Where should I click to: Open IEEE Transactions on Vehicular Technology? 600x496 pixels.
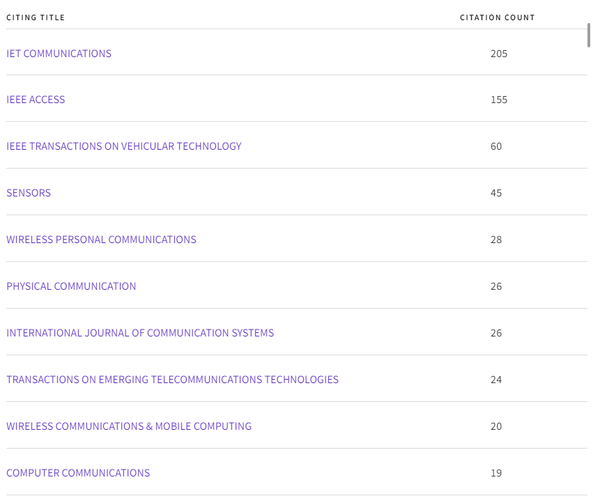(x=124, y=146)
